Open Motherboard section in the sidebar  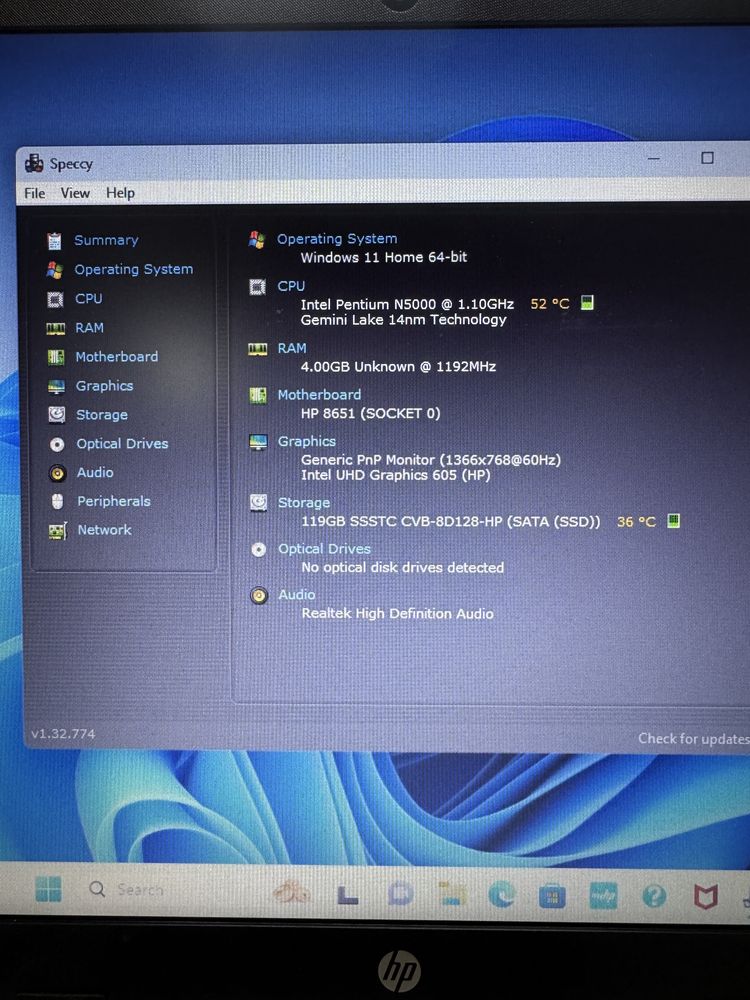[117, 357]
